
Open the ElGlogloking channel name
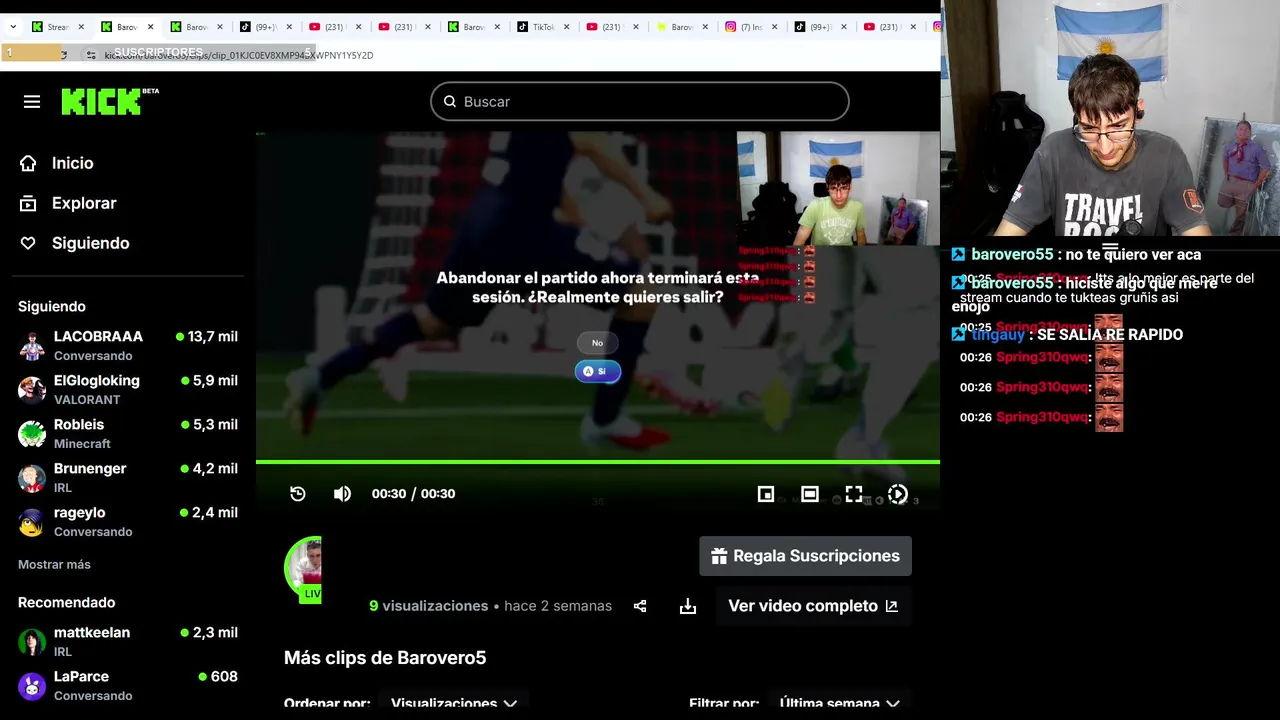(x=96, y=381)
